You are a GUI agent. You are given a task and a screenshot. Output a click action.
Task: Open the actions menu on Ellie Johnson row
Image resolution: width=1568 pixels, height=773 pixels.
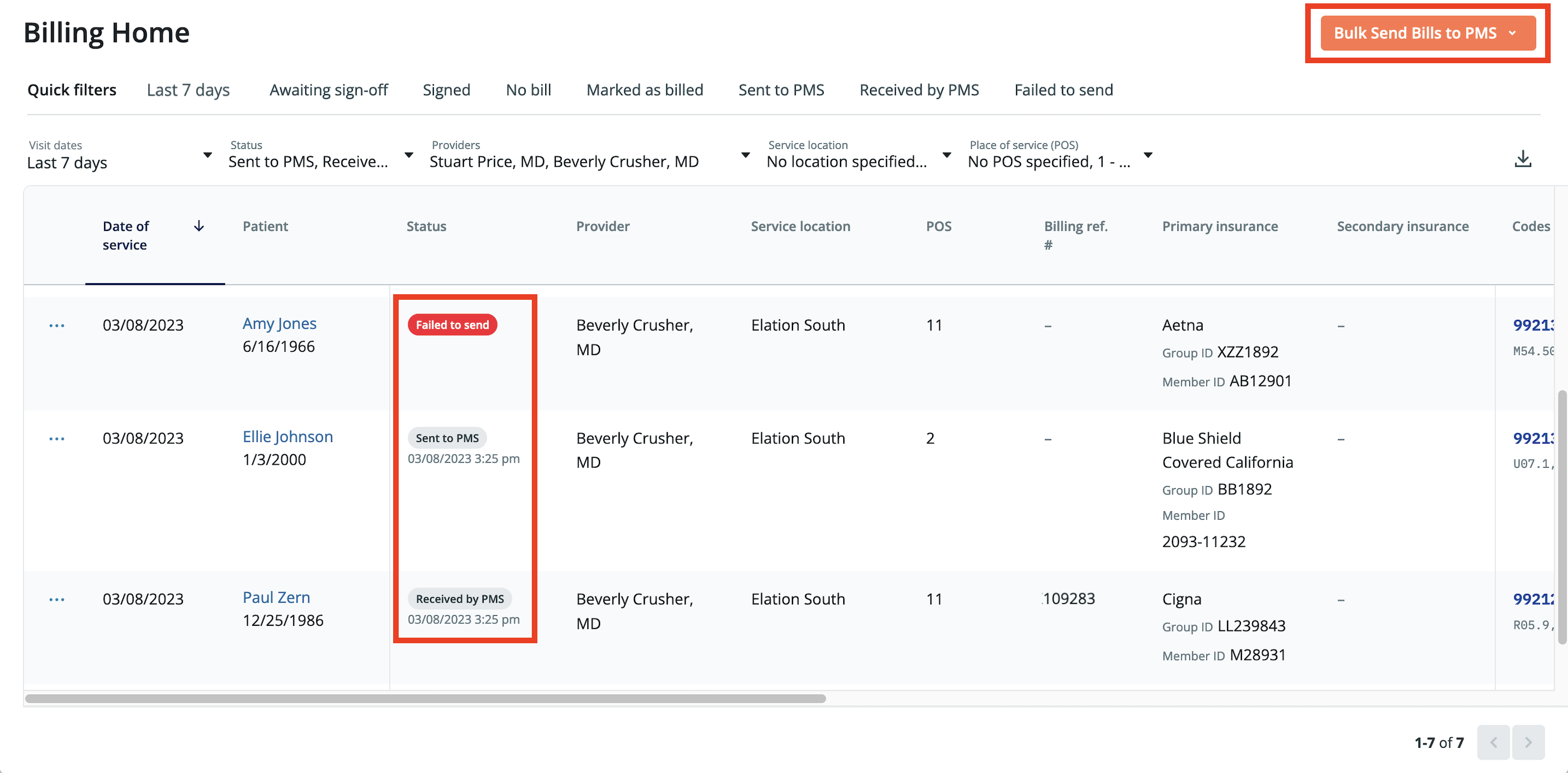point(56,437)
